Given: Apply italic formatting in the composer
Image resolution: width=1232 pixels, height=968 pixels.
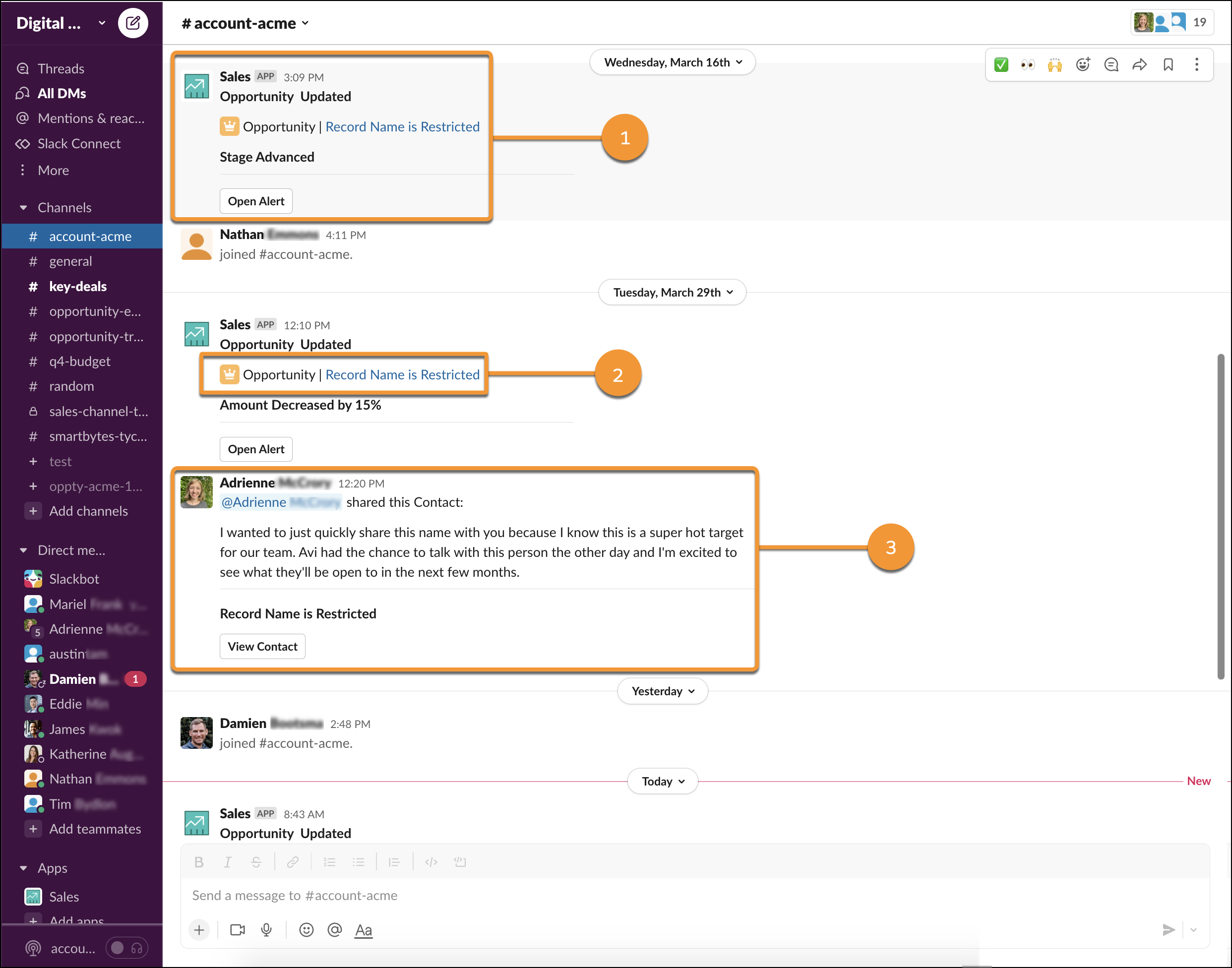Looking at the screenshot, I should [227, 862].
